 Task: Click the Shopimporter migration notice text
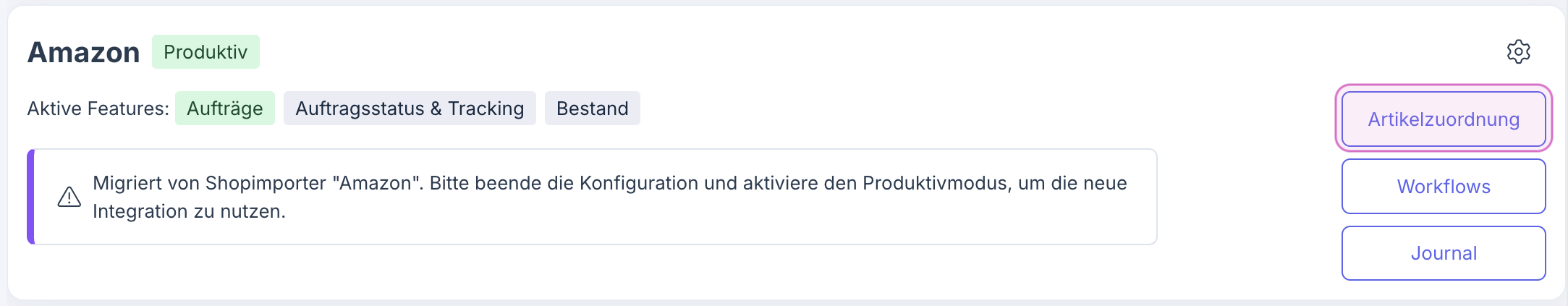tap(609, 197)
